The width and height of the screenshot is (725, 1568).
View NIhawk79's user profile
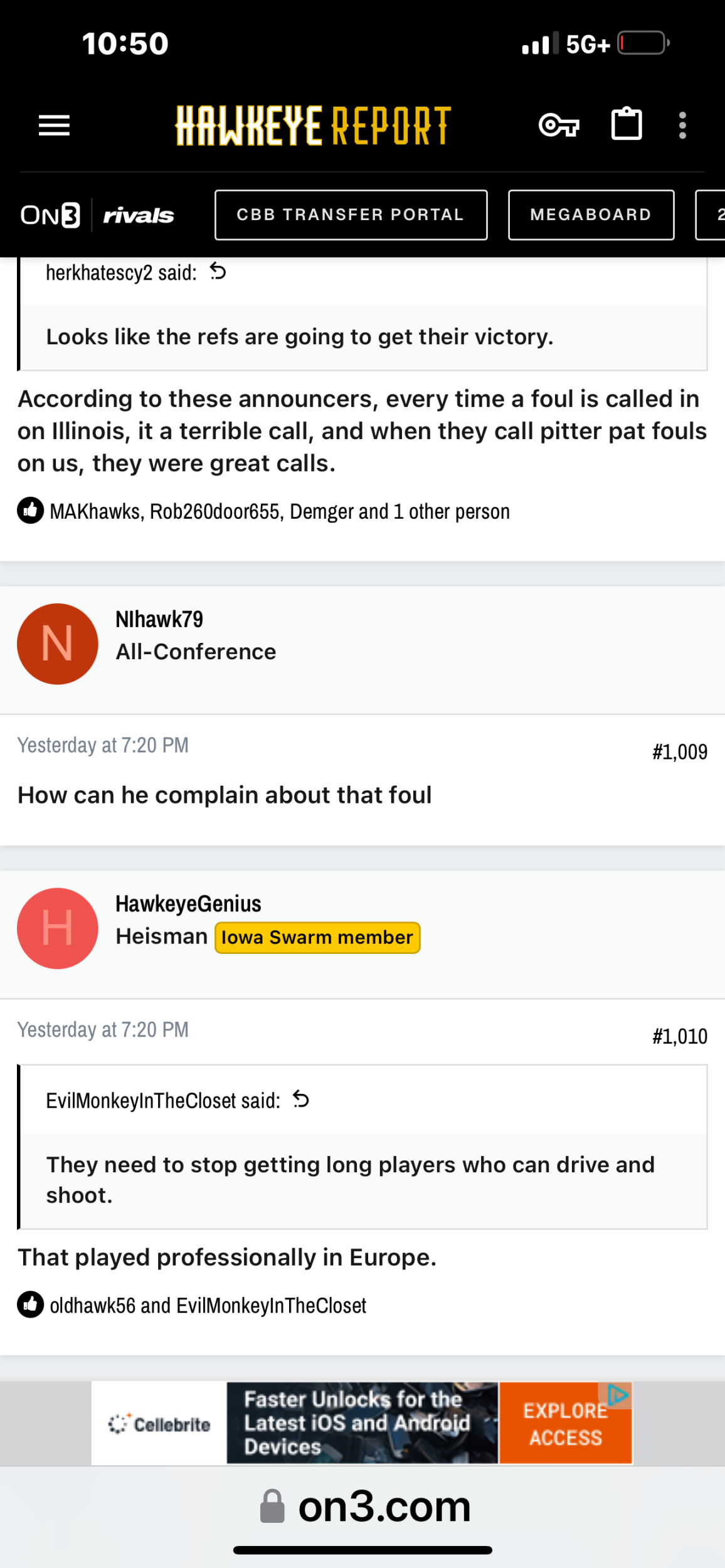(159, 619)
